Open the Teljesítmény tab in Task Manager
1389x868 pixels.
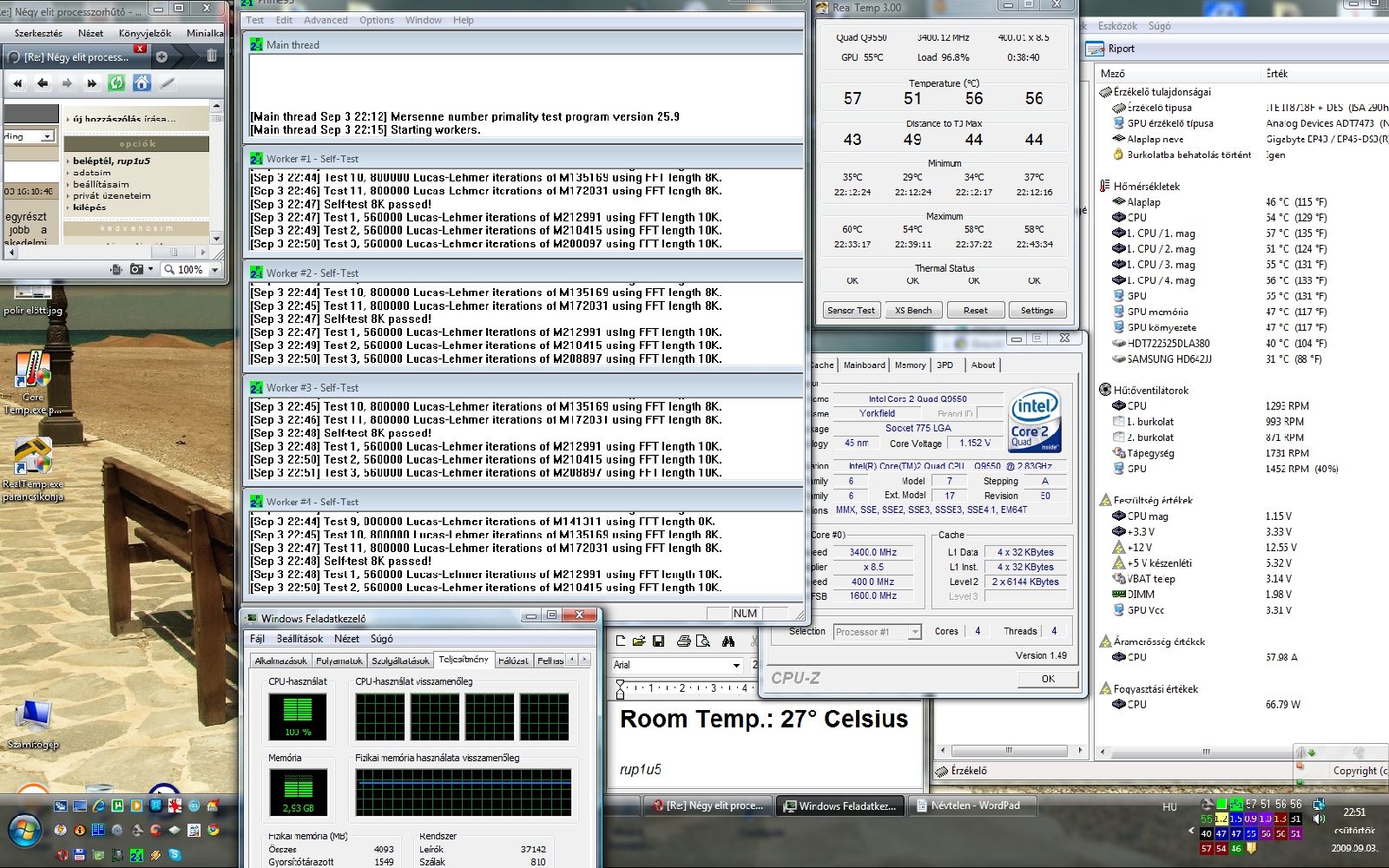(464, 660)
